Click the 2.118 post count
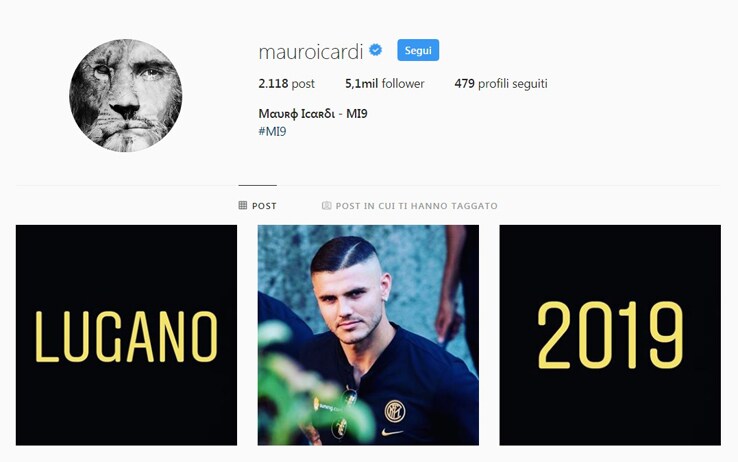 [x=286, y=84]
